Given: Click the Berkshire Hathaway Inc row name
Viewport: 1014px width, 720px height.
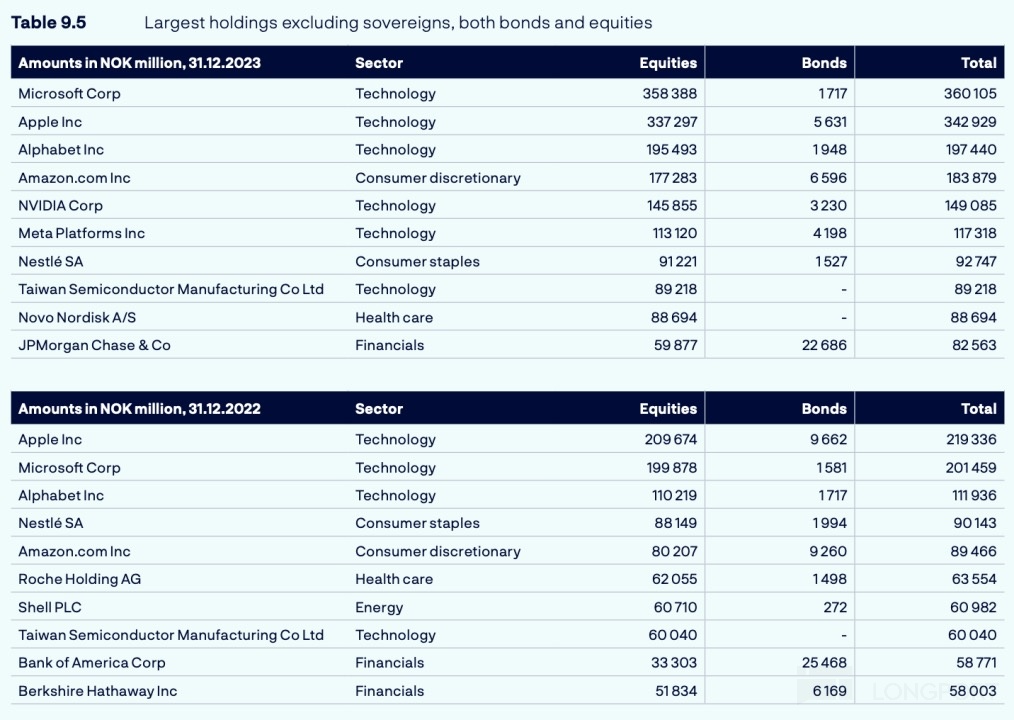Looking at the screenshot, I should [97, 691].
